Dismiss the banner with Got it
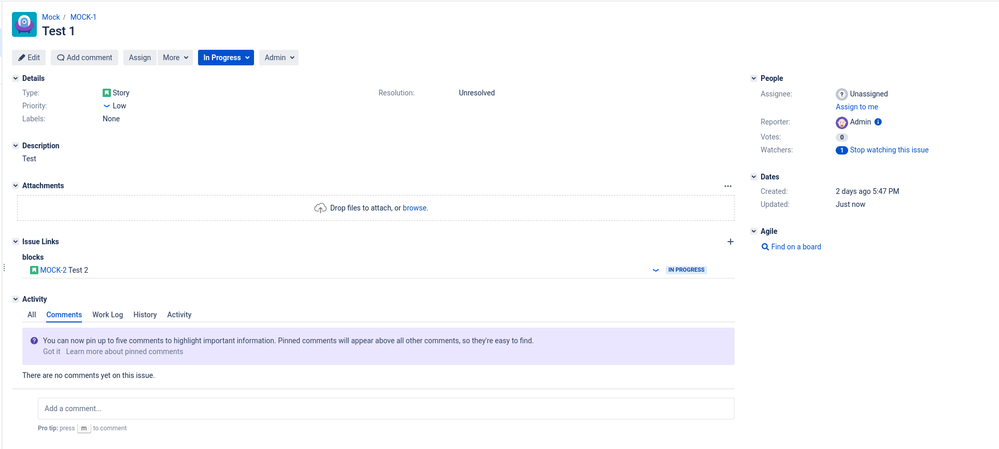This screenshot has height=449, width=999. pyautogui.click(x=52, y=352)
